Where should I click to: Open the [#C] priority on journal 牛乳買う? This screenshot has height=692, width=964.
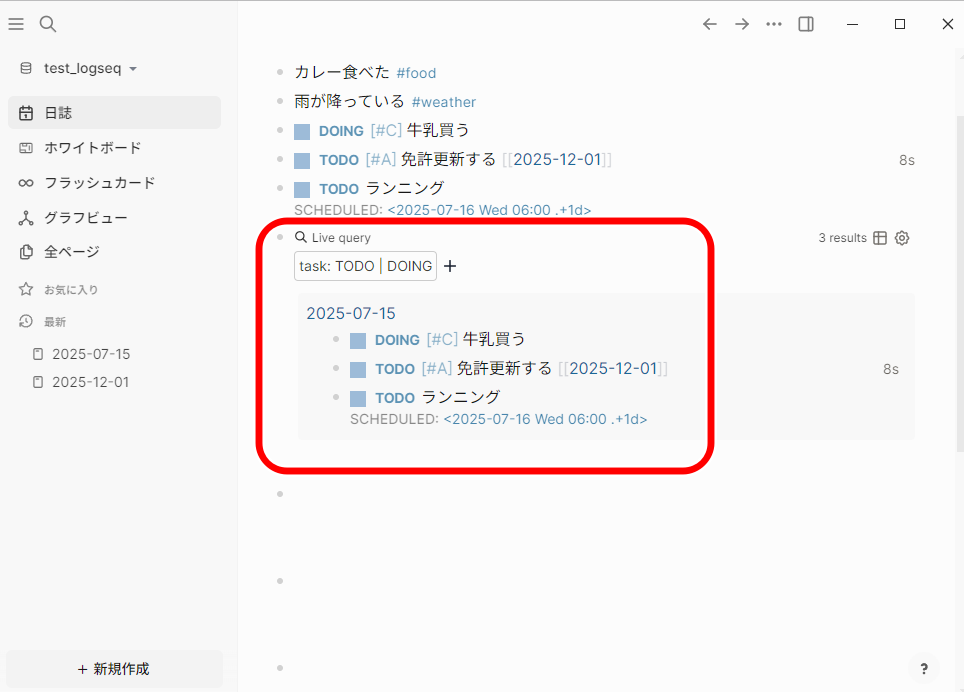[386, 130]
